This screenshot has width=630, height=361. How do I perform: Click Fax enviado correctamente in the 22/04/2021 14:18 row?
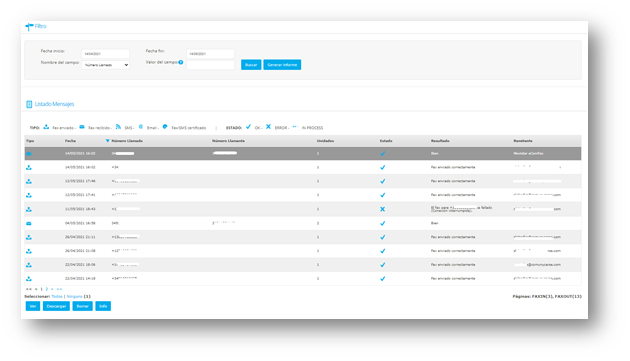coord(453,278)
